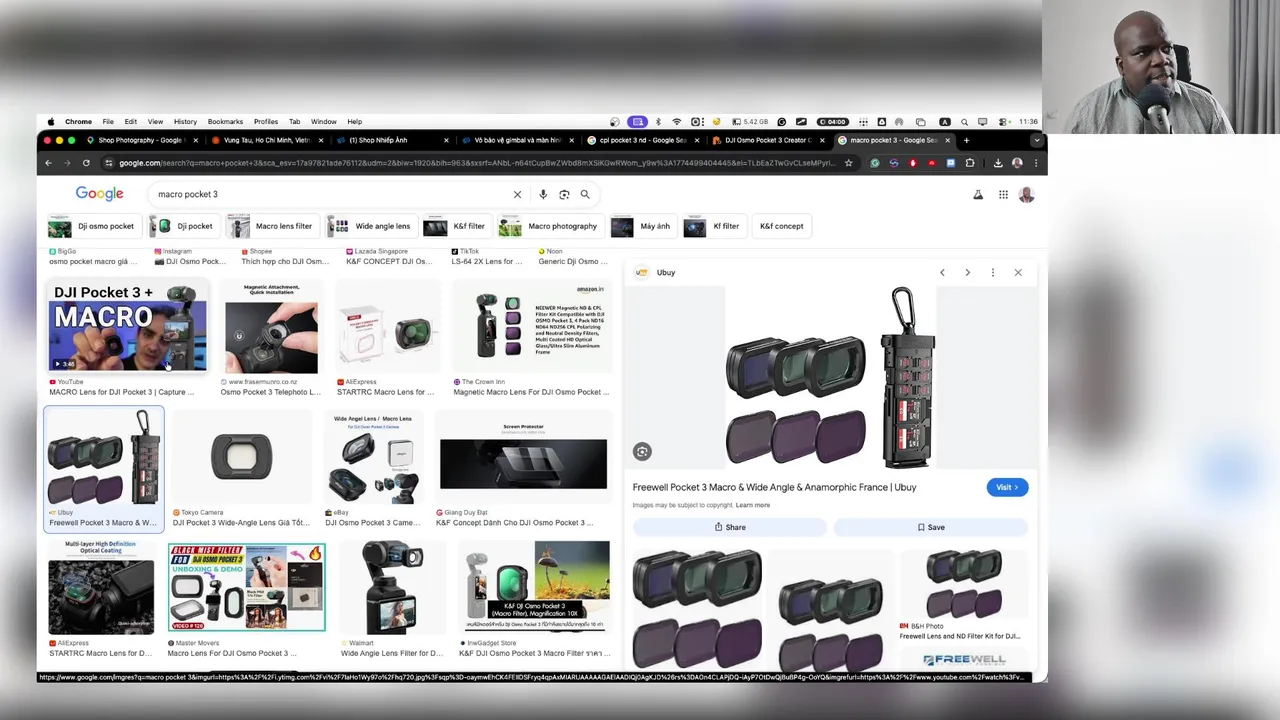The width and height of the screenshot is (1280, 720).
Task: Click the blue Visit button
Action: pyautogui.click(x=1007, y=487)
